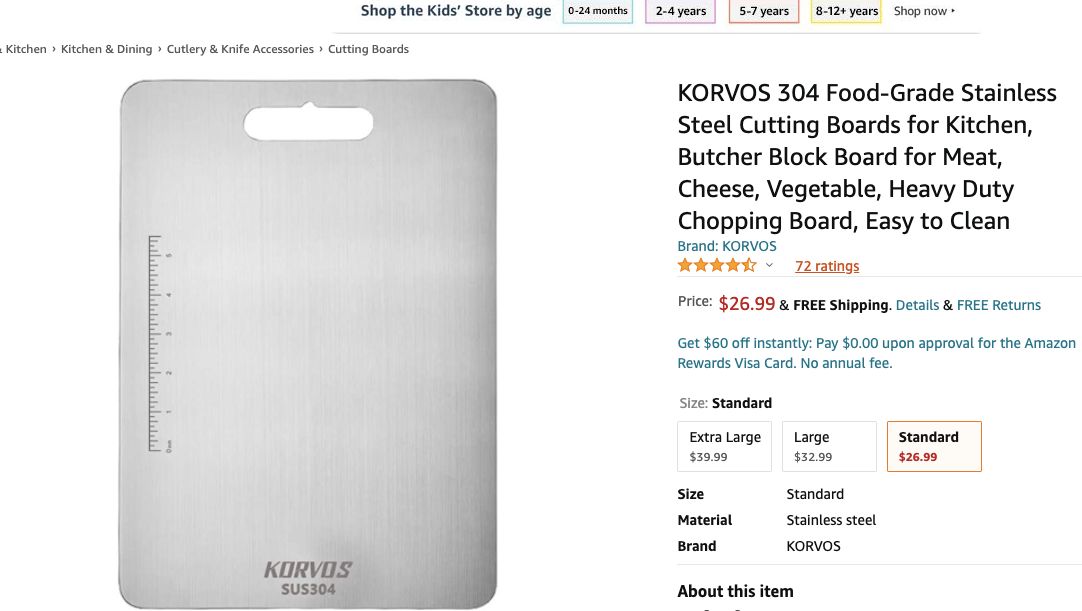The height and width of the screenshot is (611, 1082).
Task: Open shipping Details link
Action: click(x=917, y=305)
